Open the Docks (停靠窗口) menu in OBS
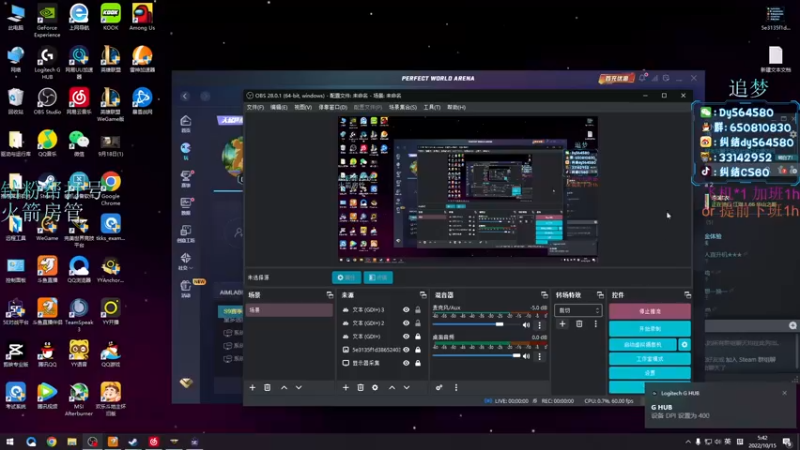The image size is (800, 450). coord(333,107)
